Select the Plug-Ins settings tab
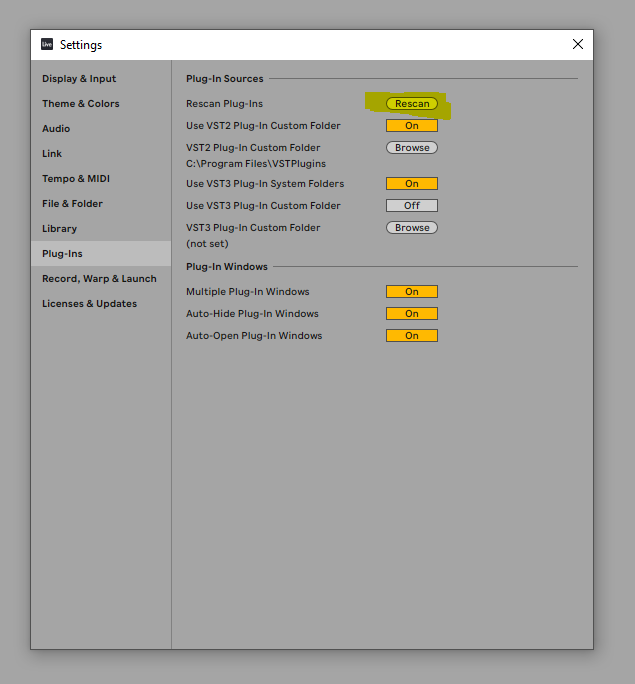Screen dimensions: 635x684 (x=101, y=253)
